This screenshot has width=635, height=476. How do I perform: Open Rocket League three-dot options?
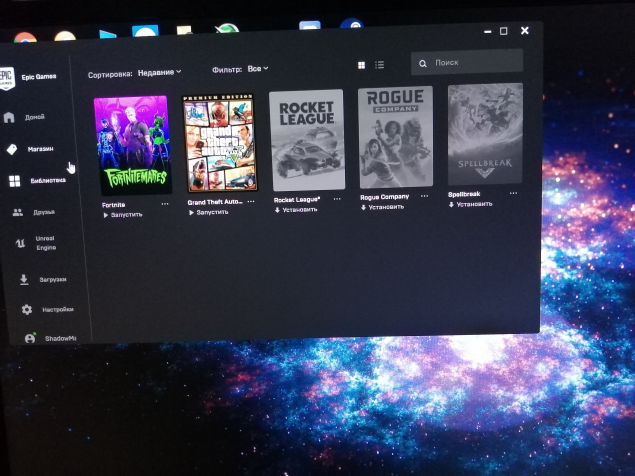pyautogui.click(x=337, y=199)
